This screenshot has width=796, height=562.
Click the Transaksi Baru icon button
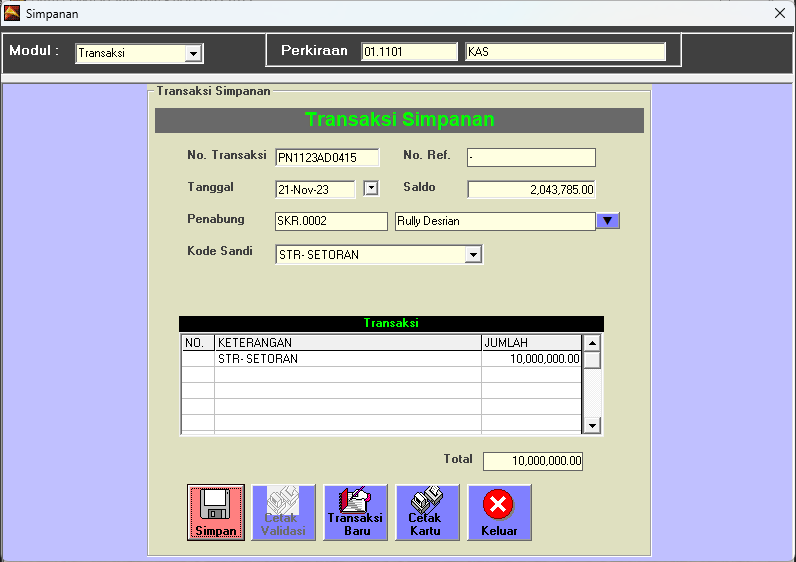pyautogui.click(x=356, y=512)
